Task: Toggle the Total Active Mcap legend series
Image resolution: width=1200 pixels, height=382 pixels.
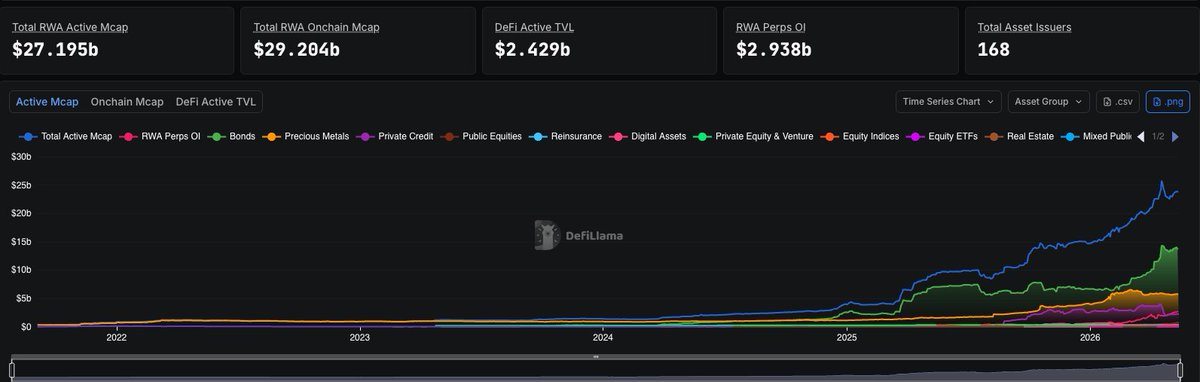Action: pos(65,136)
